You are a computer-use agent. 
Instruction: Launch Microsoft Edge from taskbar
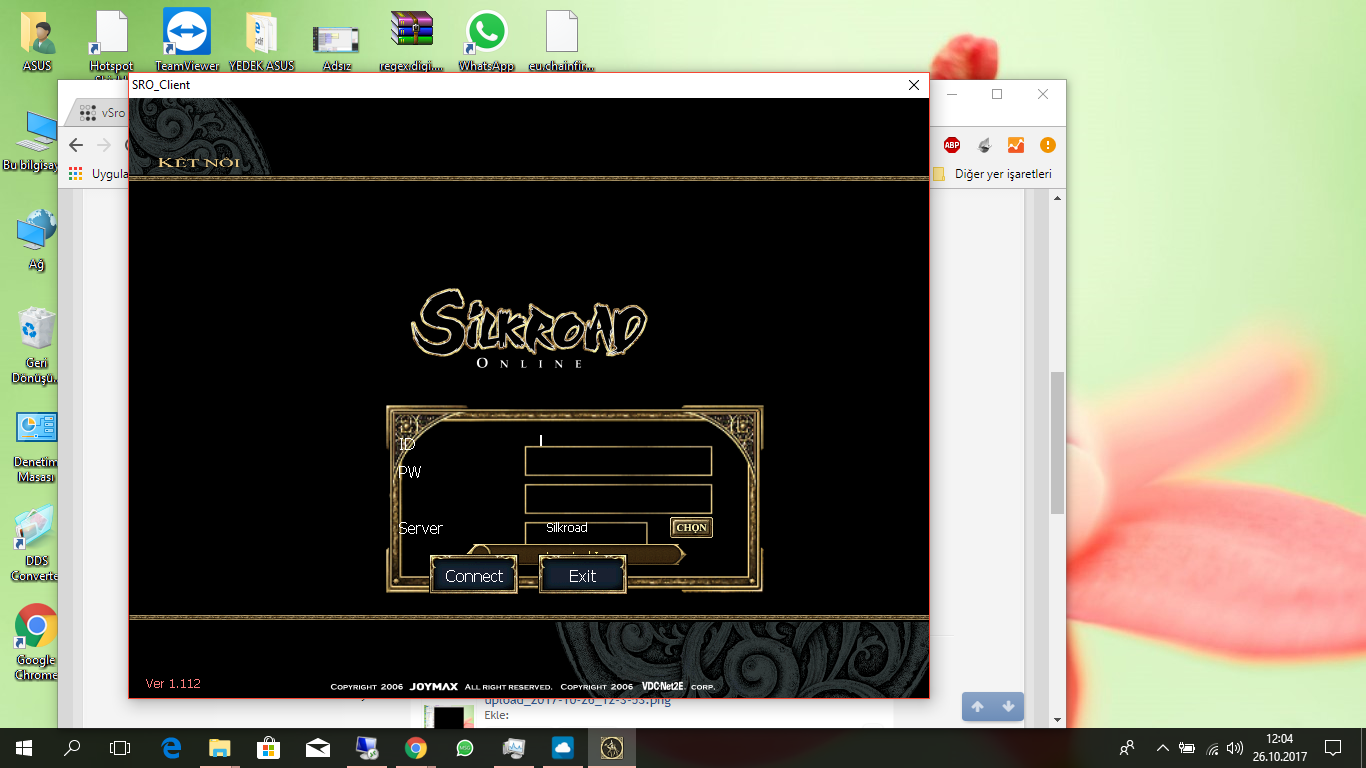171,747
